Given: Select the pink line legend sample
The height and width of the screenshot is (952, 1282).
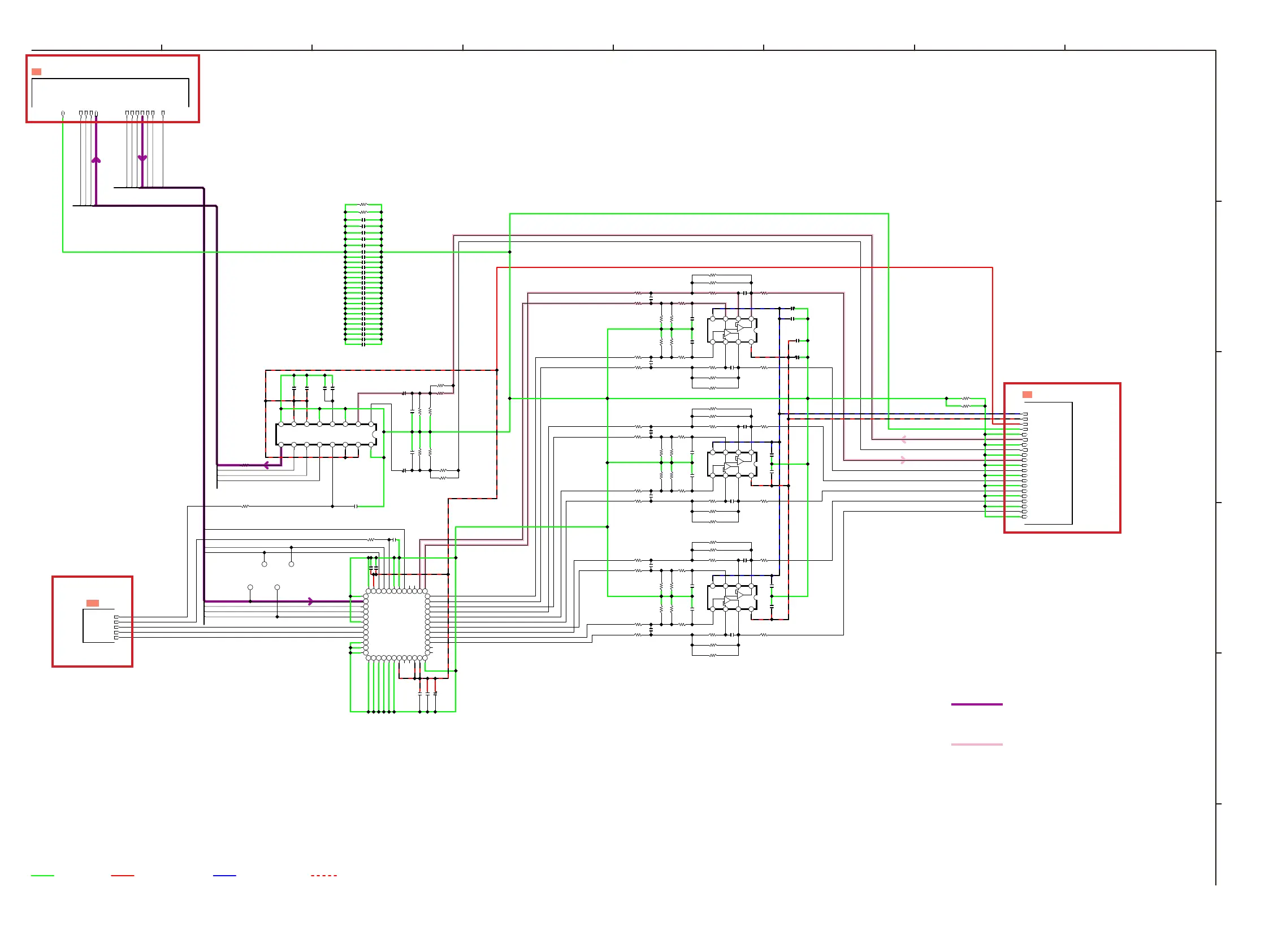Looking at the screenshot, I should [x=977, y=745].
